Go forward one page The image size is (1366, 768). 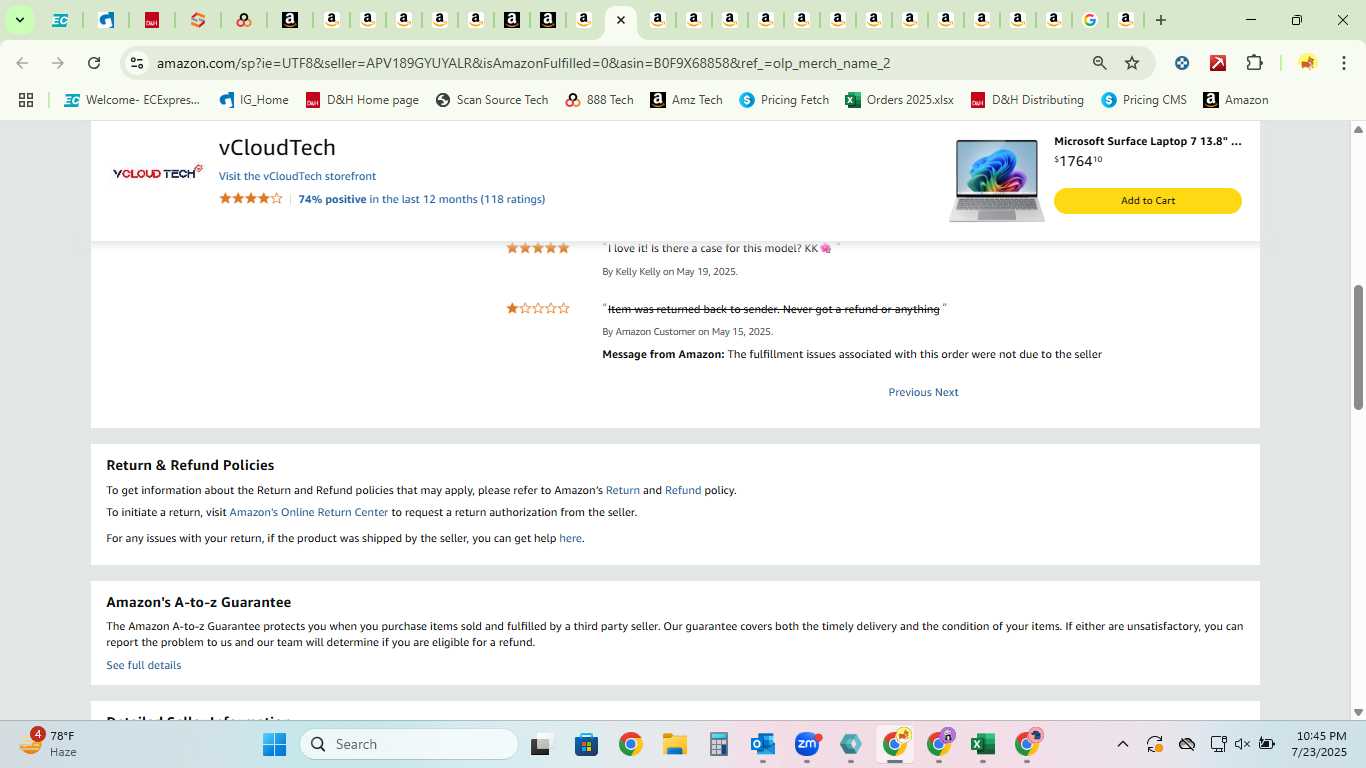click(x=58, y=63)
